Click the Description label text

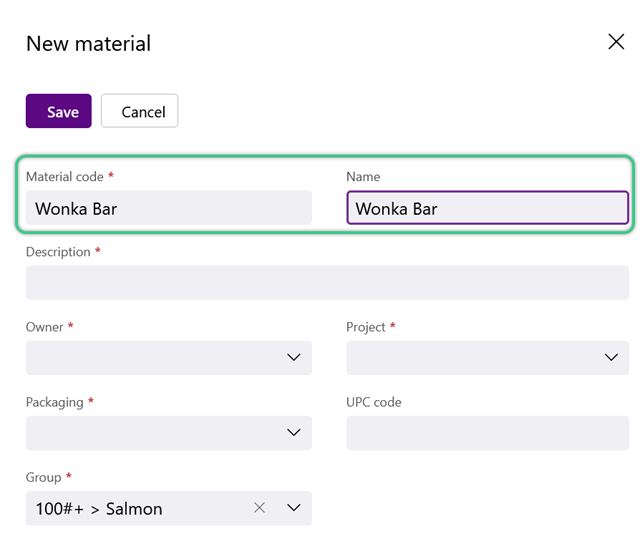click(58, 252)
